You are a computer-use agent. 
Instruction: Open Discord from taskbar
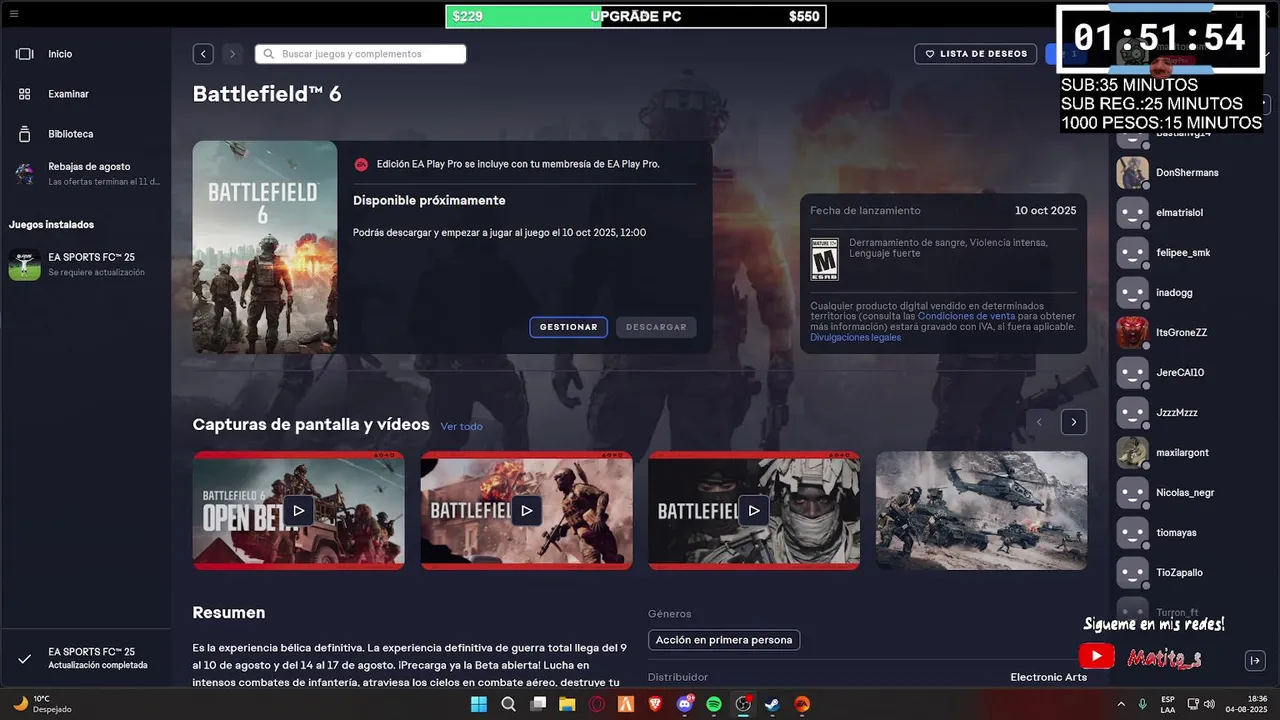click(685, 704)
